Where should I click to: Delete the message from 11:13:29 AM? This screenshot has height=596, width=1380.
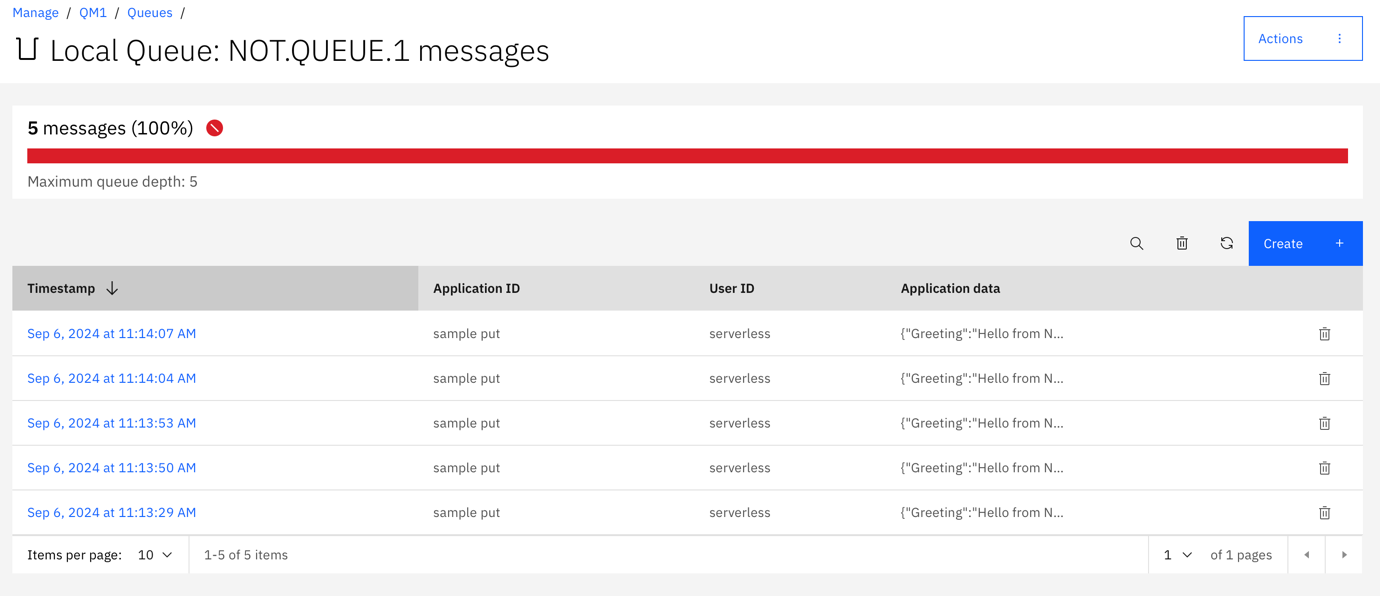point(1324,513)
